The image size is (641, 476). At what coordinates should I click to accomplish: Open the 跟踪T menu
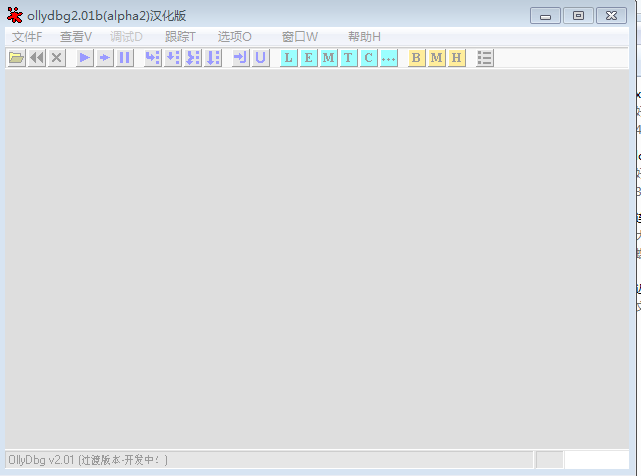[180, 37]
